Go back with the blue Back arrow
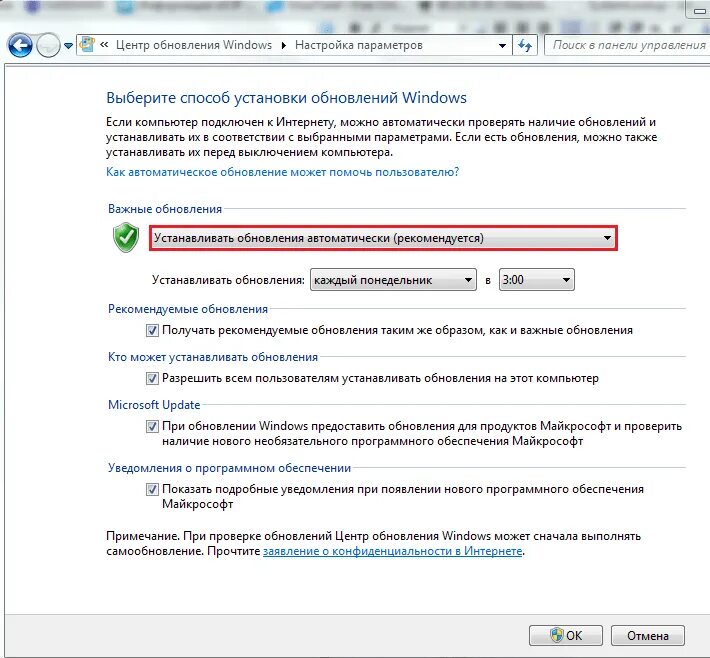 (x=20, y=45)
